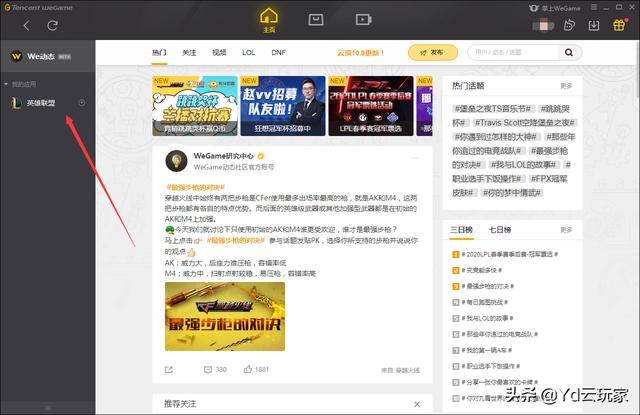The width and height of the screenshot is (640, 415).
Task: Open the top-right hamburger menu icon
Action: (x=594, y=7)
